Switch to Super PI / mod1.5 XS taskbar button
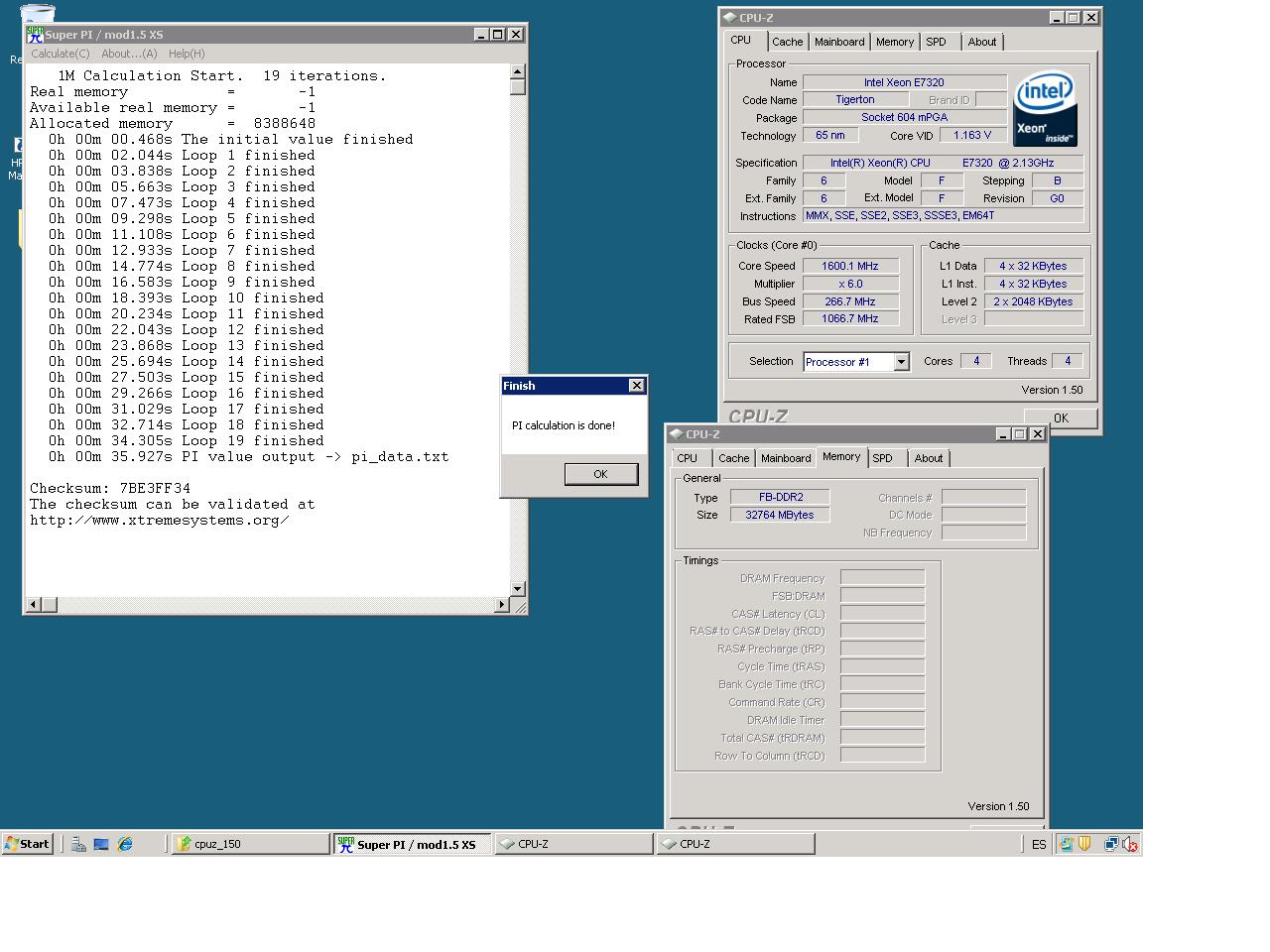The width and height of the screenshot is (1270, 952). pos(412,844)
